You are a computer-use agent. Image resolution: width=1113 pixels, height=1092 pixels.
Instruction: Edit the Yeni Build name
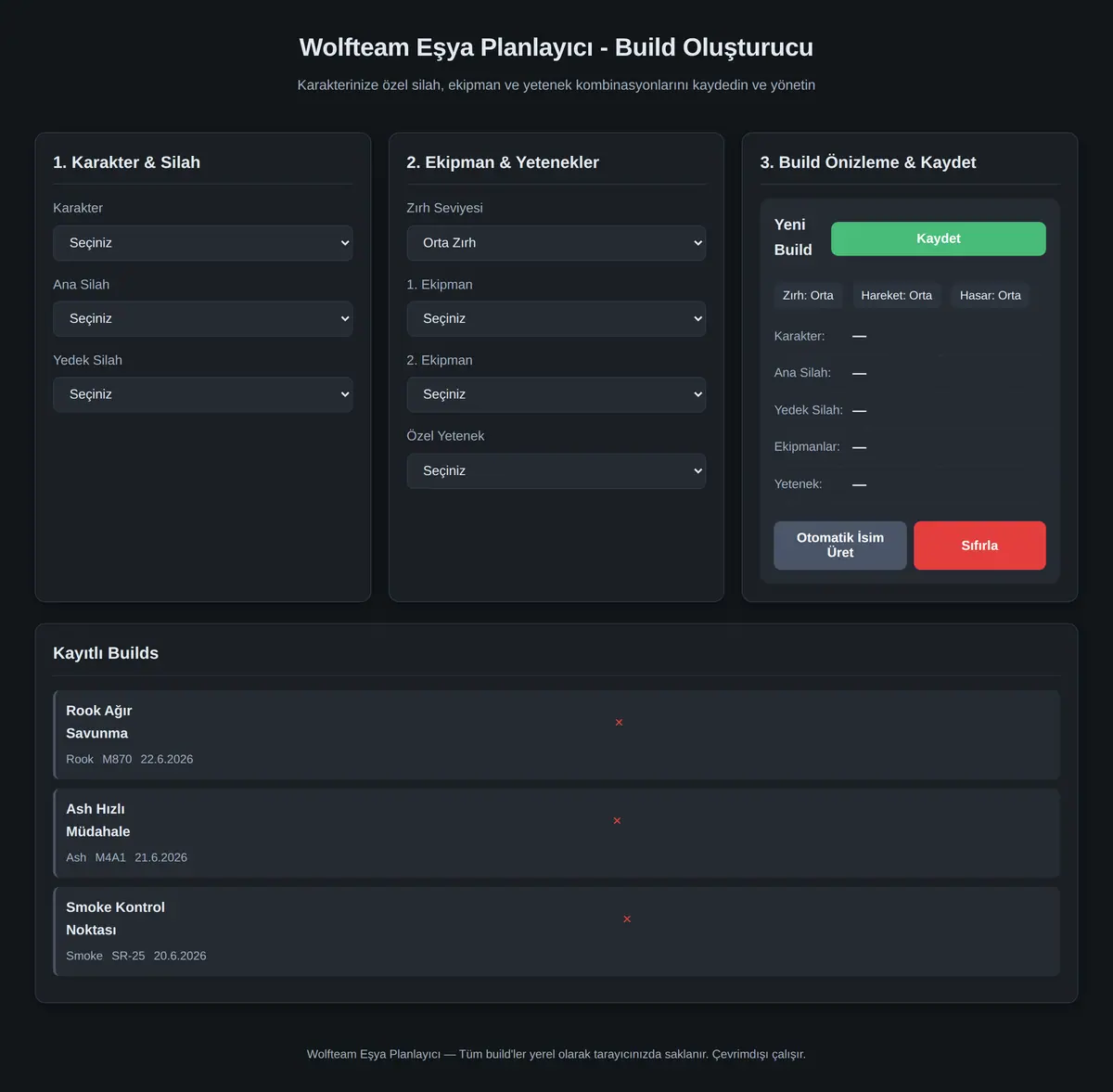pyautogui.click(x=793, y=238)
